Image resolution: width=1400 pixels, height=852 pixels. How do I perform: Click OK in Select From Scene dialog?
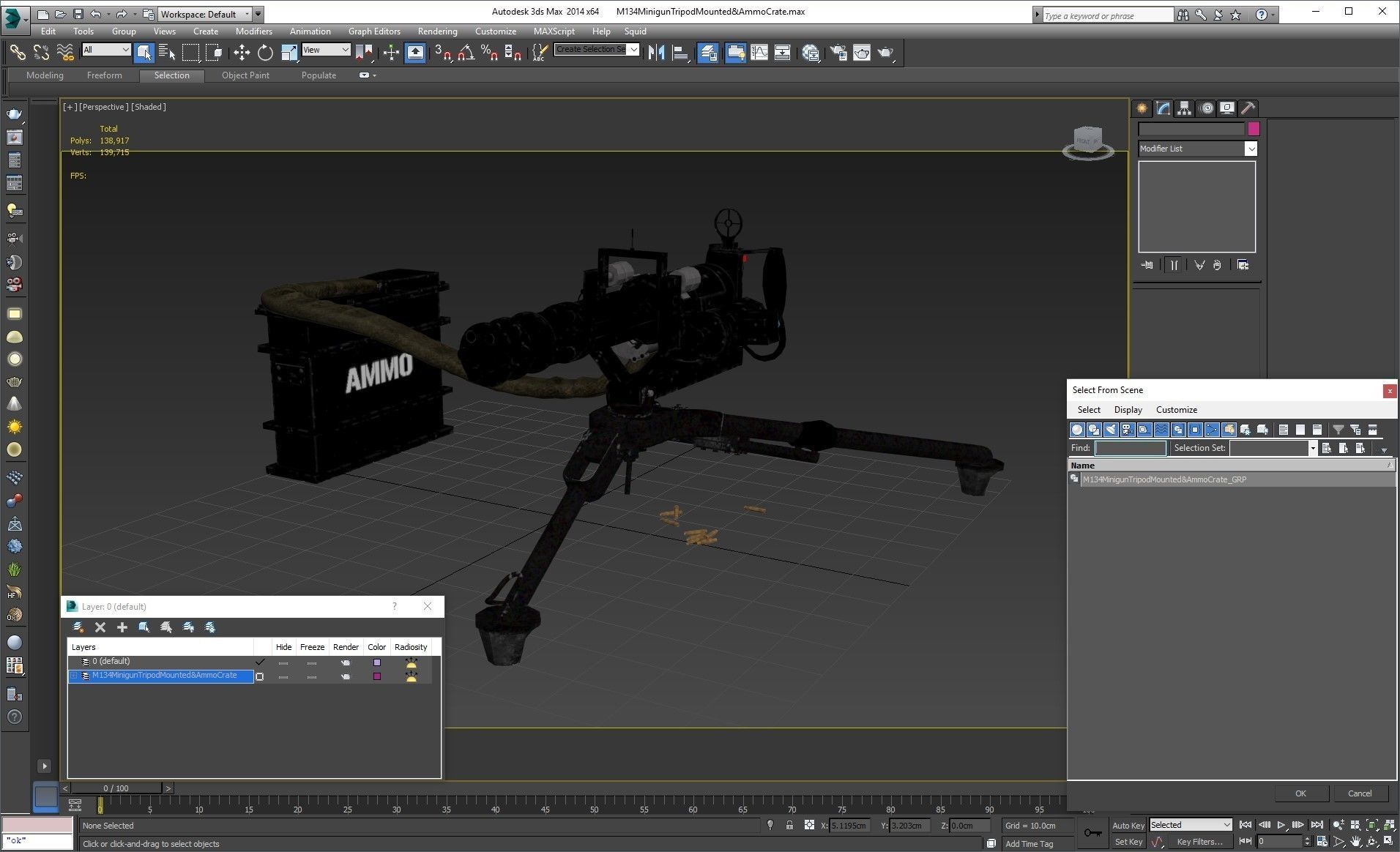(x=1300, y=793)
